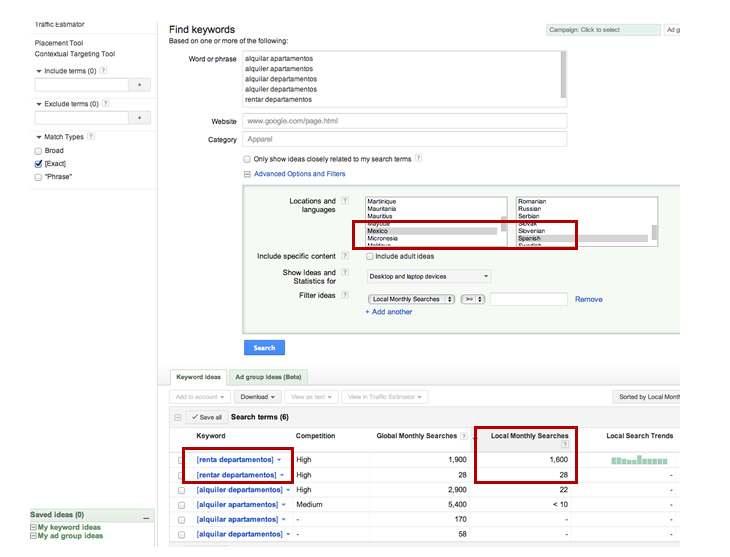Uncheck the [Exact] match type
Image resolution: width=730 pixels, height=557 pixels.
click(x=38, y=164)
